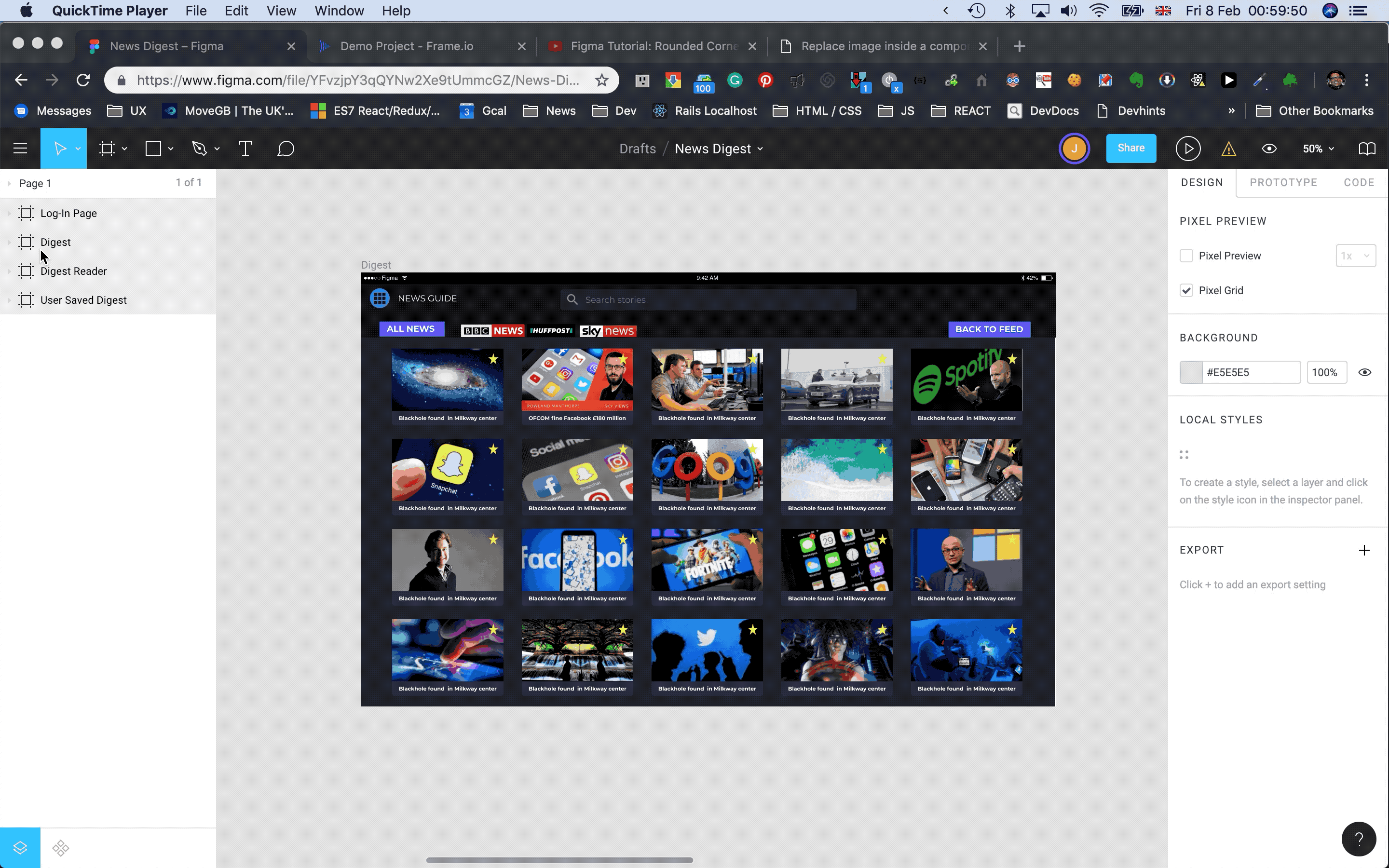Select the Text tool

coord(245,149)
